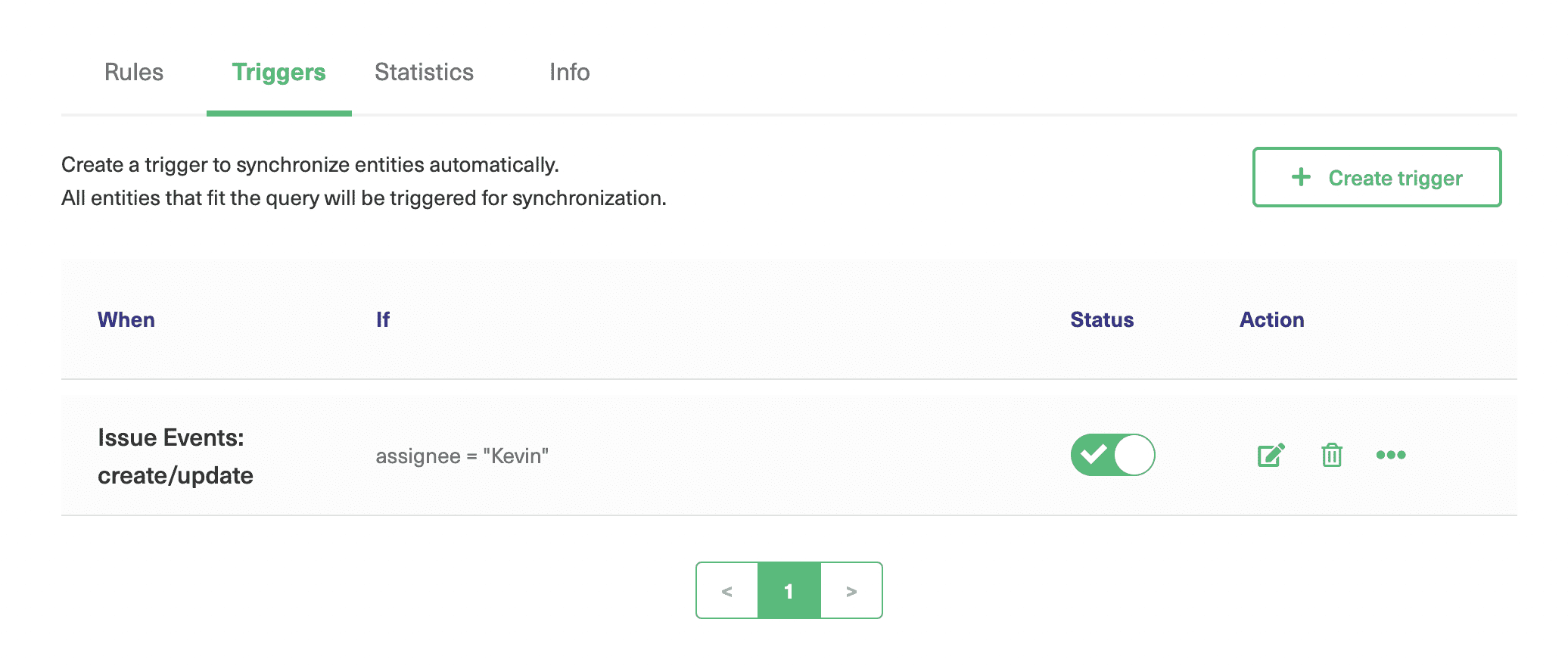
Task: Delete the Issue Events trigger
Action: point(1332,455)
